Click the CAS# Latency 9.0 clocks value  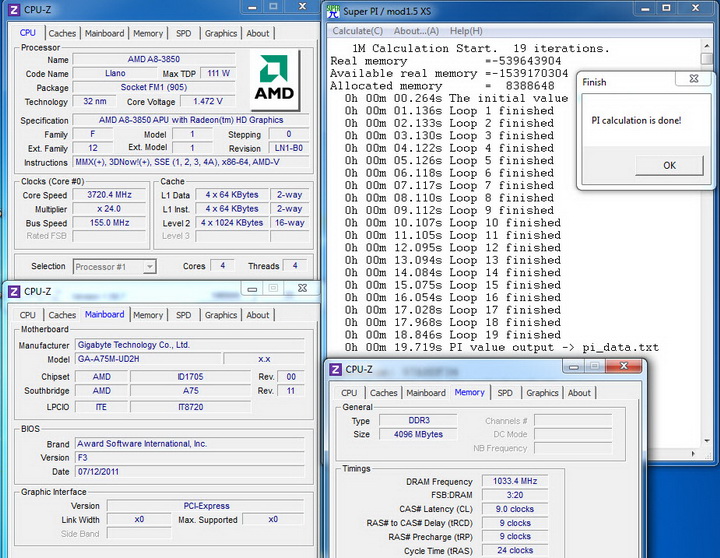coord(515,509)
